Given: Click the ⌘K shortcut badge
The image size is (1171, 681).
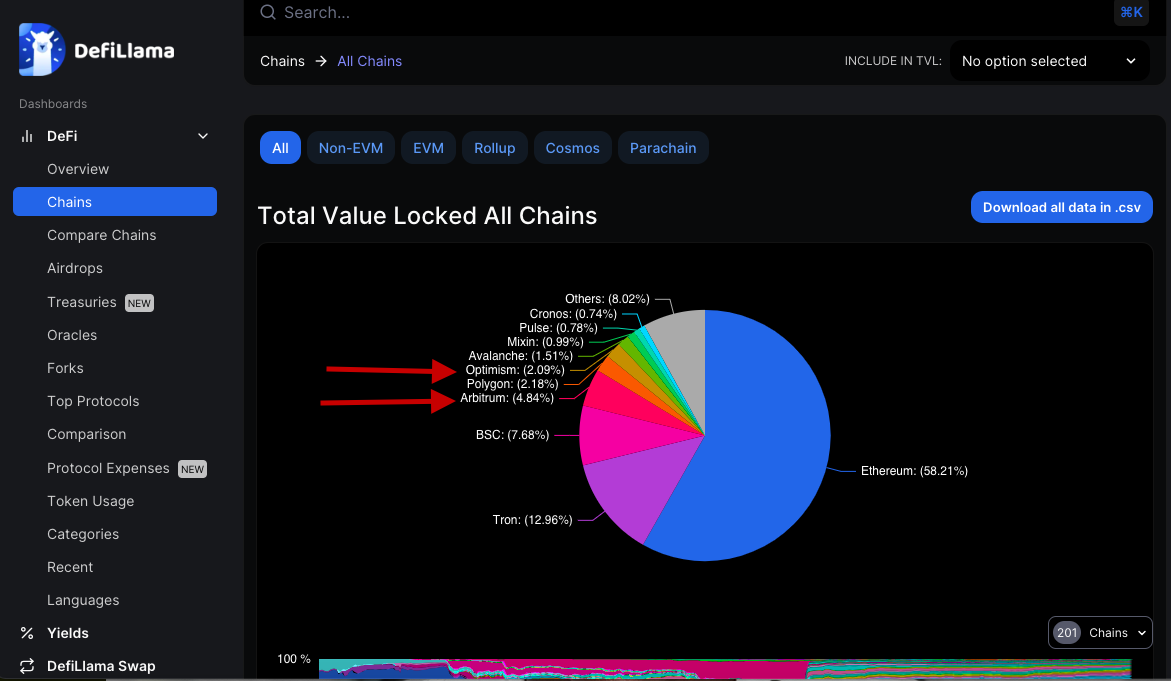Looking at the screenshot, I should (x=1131, y=12).
